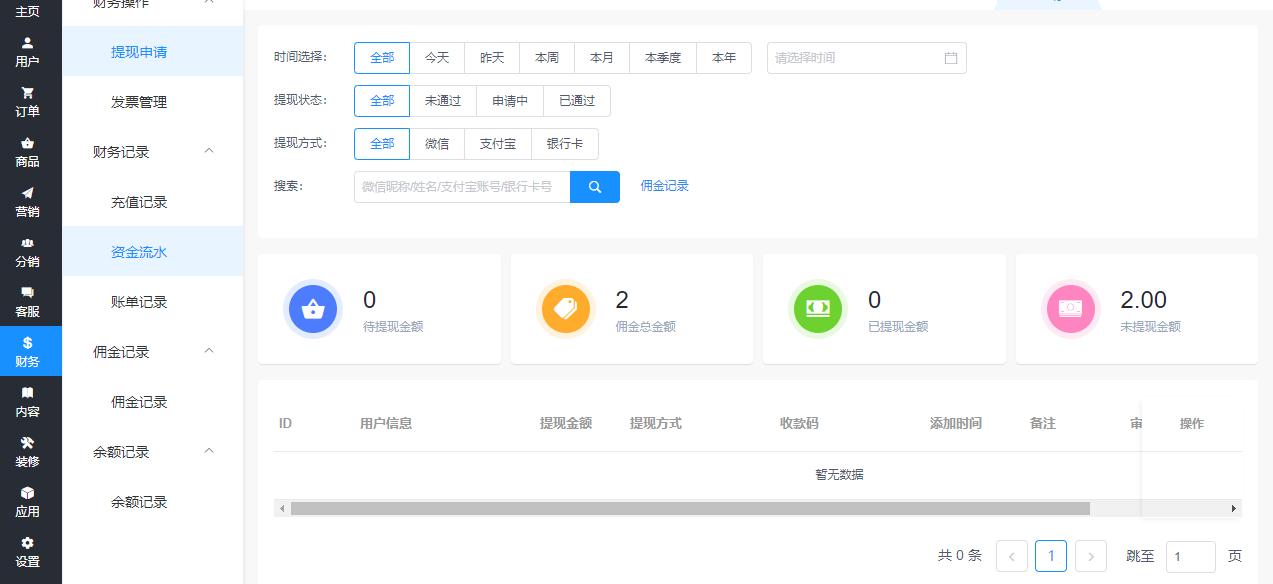Collapse the 财务操作 group chevron
This screenshot has width=1273, height=584.
pos(209,3)
